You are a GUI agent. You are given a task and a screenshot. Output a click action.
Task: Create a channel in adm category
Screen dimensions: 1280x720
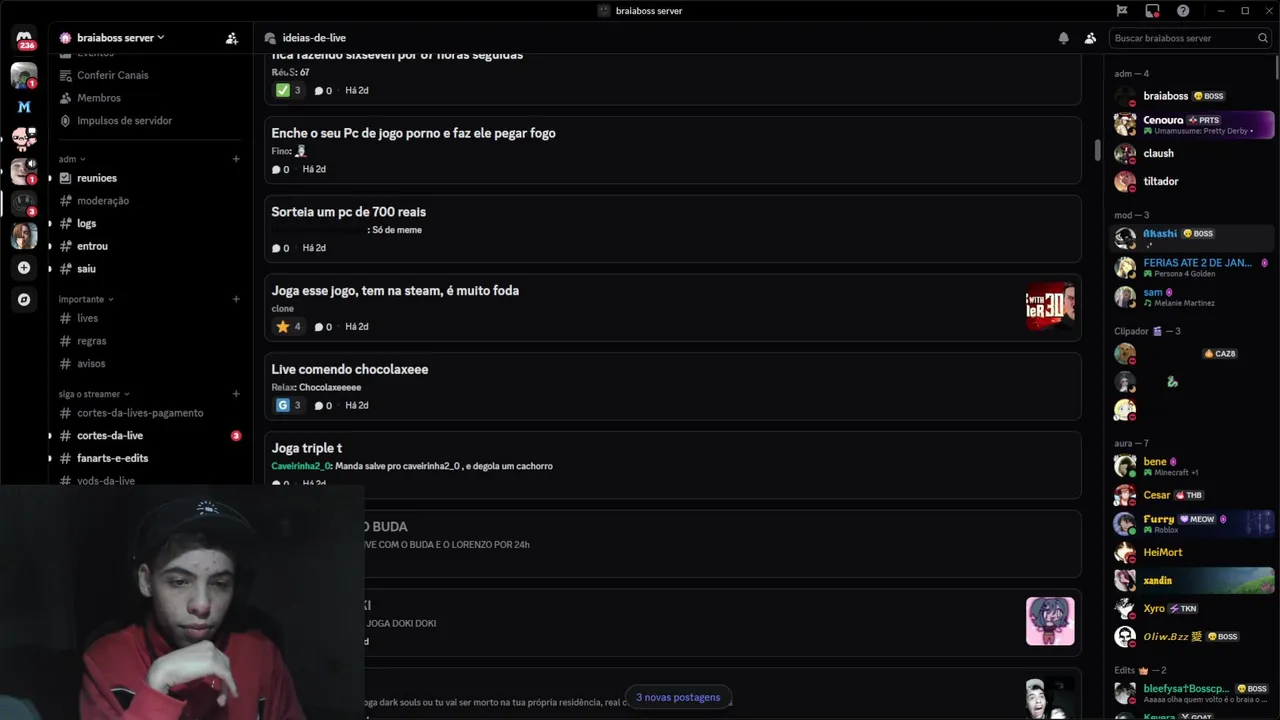tap(236, 159)
